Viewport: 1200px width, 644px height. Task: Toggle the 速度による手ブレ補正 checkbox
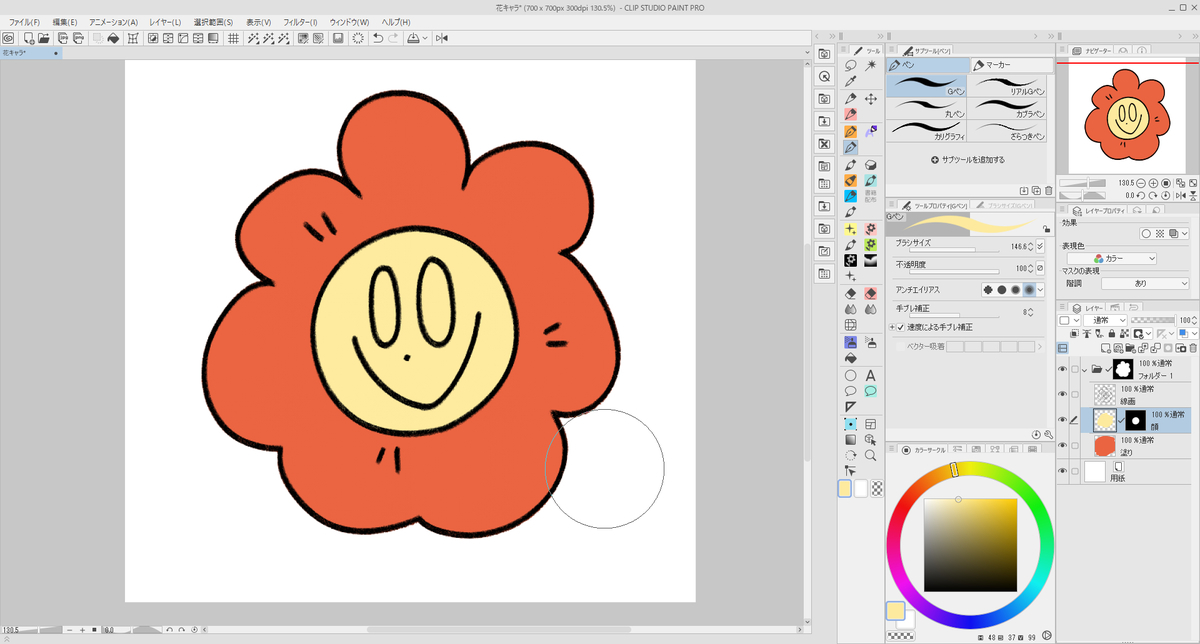coord(900,327)
